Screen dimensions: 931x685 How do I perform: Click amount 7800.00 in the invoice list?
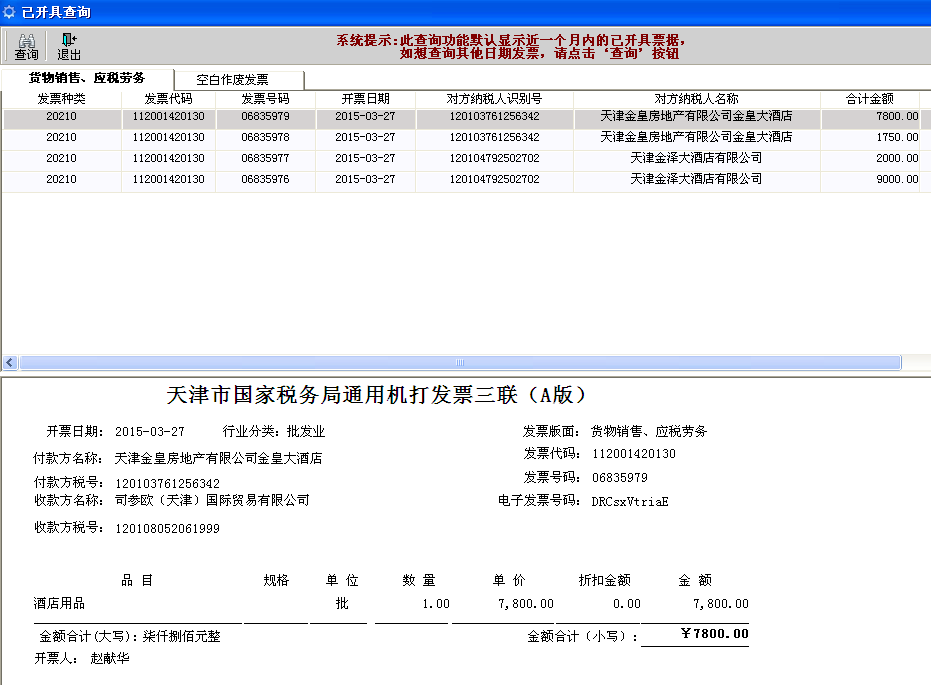pyautogui.click(x=897, y=116)
